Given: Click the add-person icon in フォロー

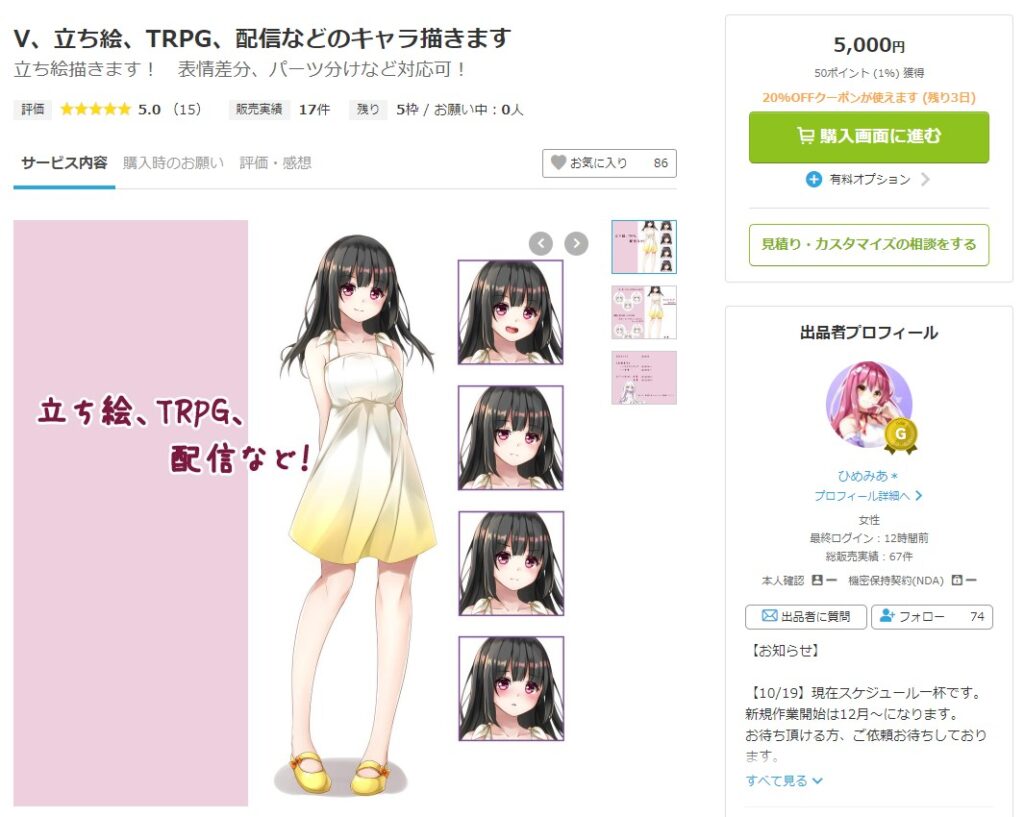Looking at the screenshot, I should tap(887, 615).
